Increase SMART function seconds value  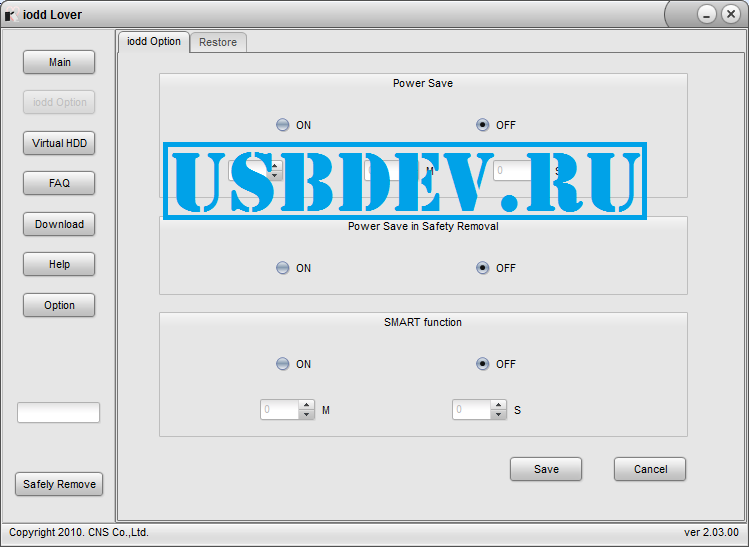[x=499, y=405]
